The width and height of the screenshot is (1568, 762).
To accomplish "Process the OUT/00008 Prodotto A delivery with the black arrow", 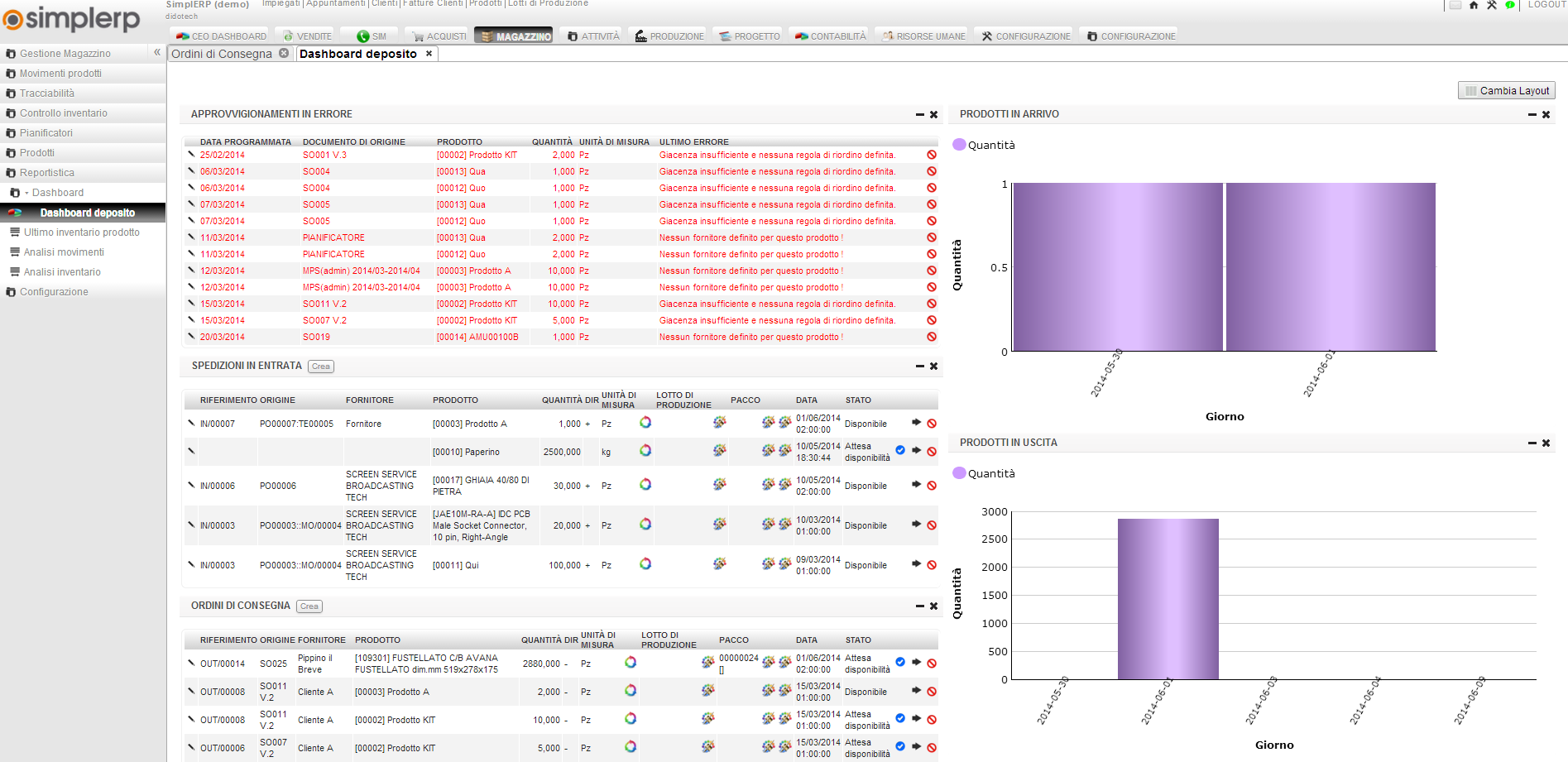I will [x=917, y=690].
